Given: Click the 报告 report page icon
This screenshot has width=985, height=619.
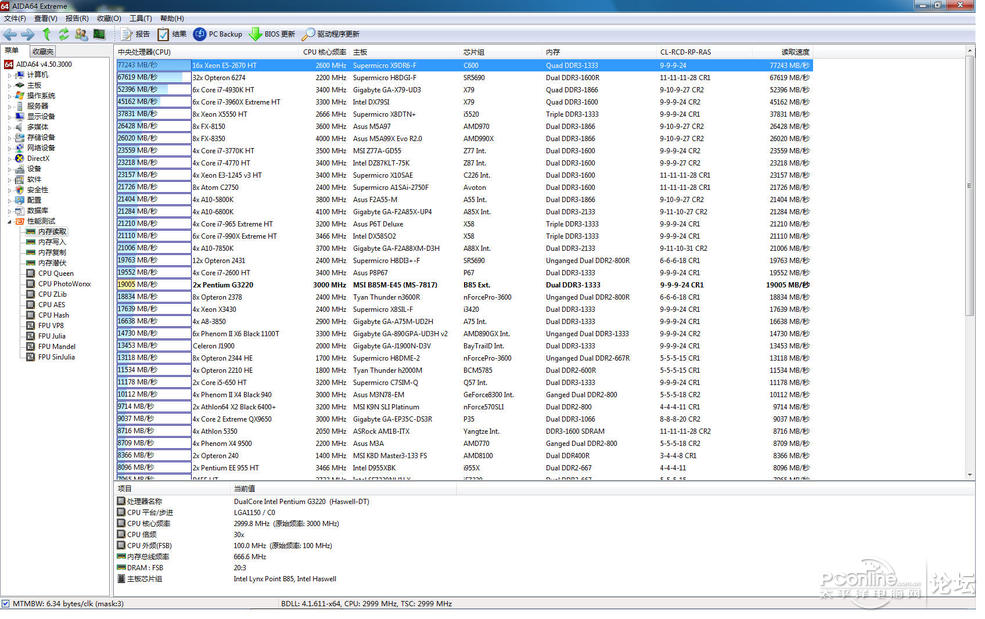Looking at the screenshot, I should coord(127,34).
